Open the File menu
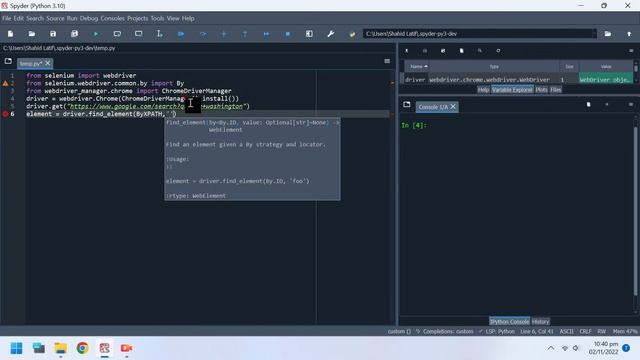 7,18
